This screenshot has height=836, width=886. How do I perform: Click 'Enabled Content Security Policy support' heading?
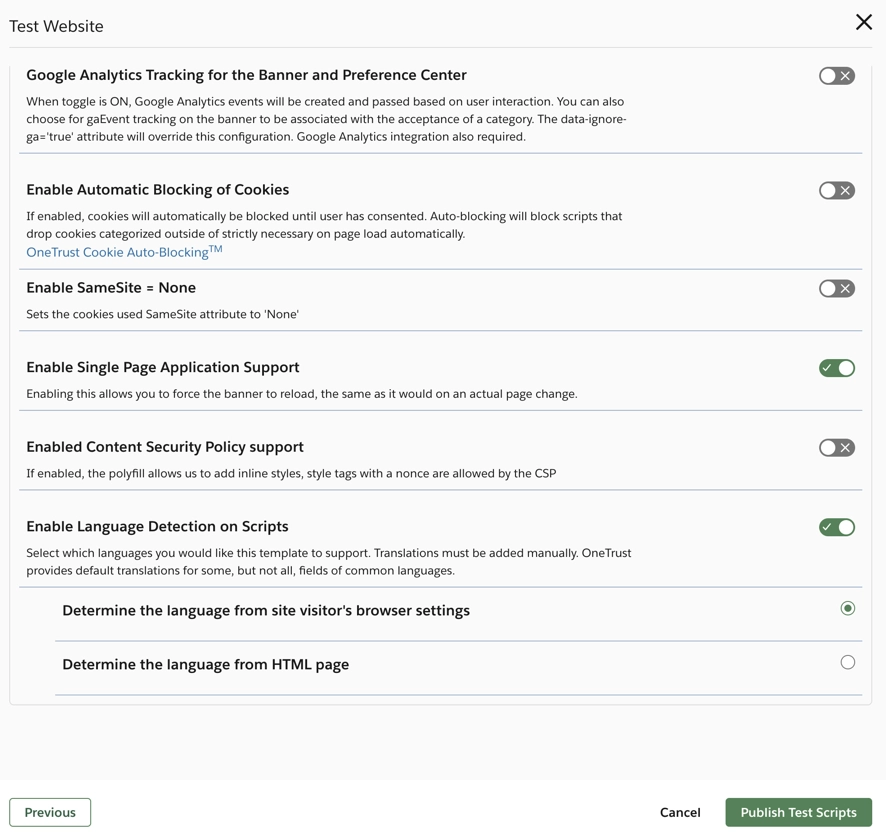[x=165, y=447]
